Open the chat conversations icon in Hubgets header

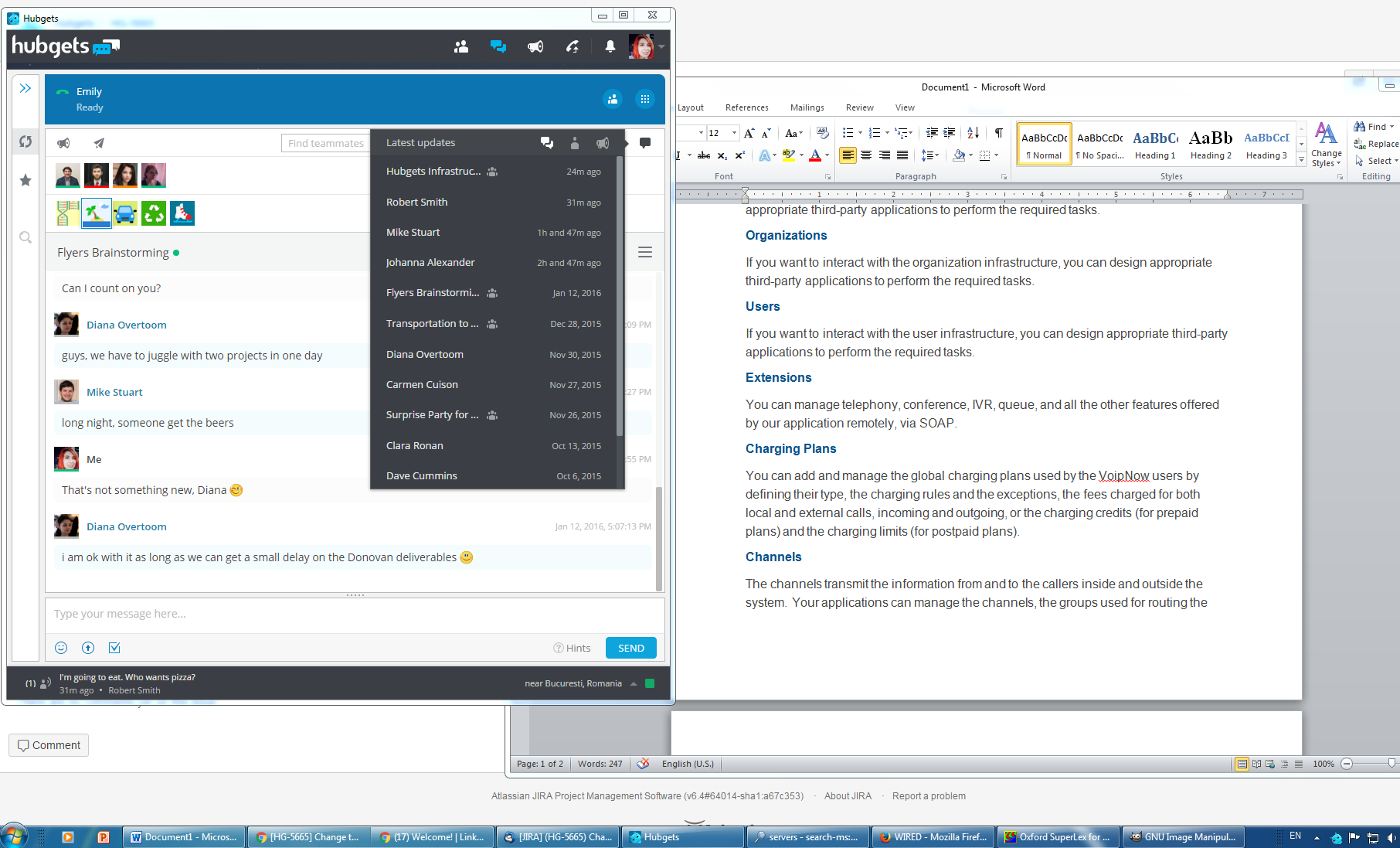[498, 46]
